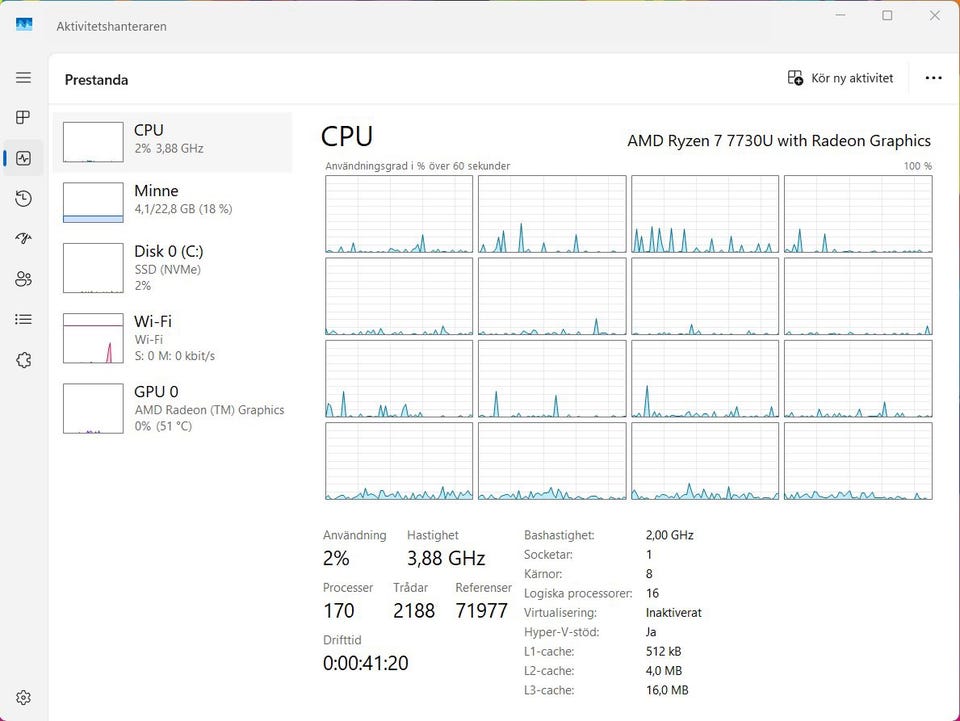Click the 3,88 GHz Hastighet value
The height and width of the screenshot is (721, 960).
446,558
